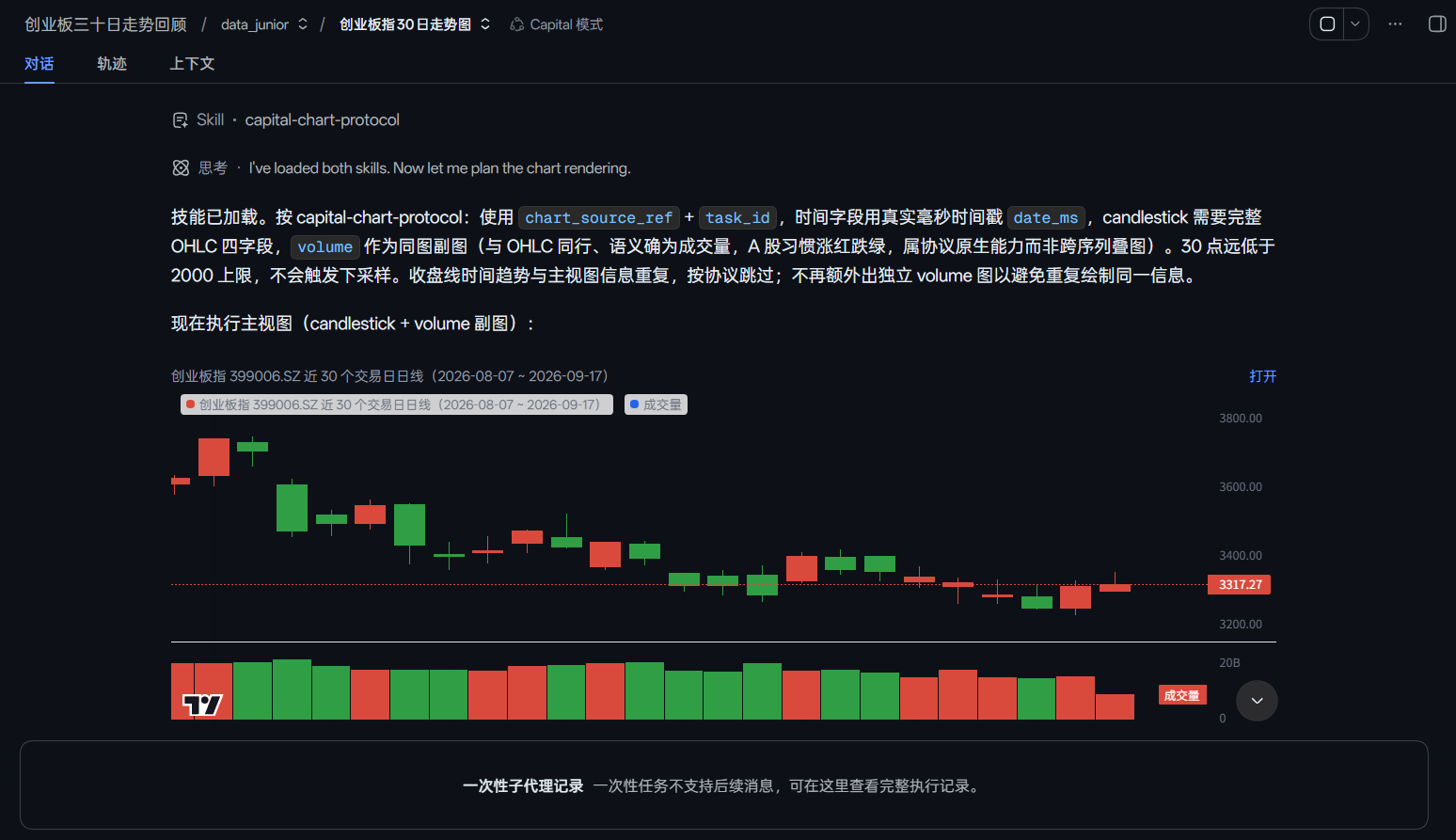The image size is (1456, 840).
Task: Open the capital-chart-protocol skill entry
Action: point(323,120)
